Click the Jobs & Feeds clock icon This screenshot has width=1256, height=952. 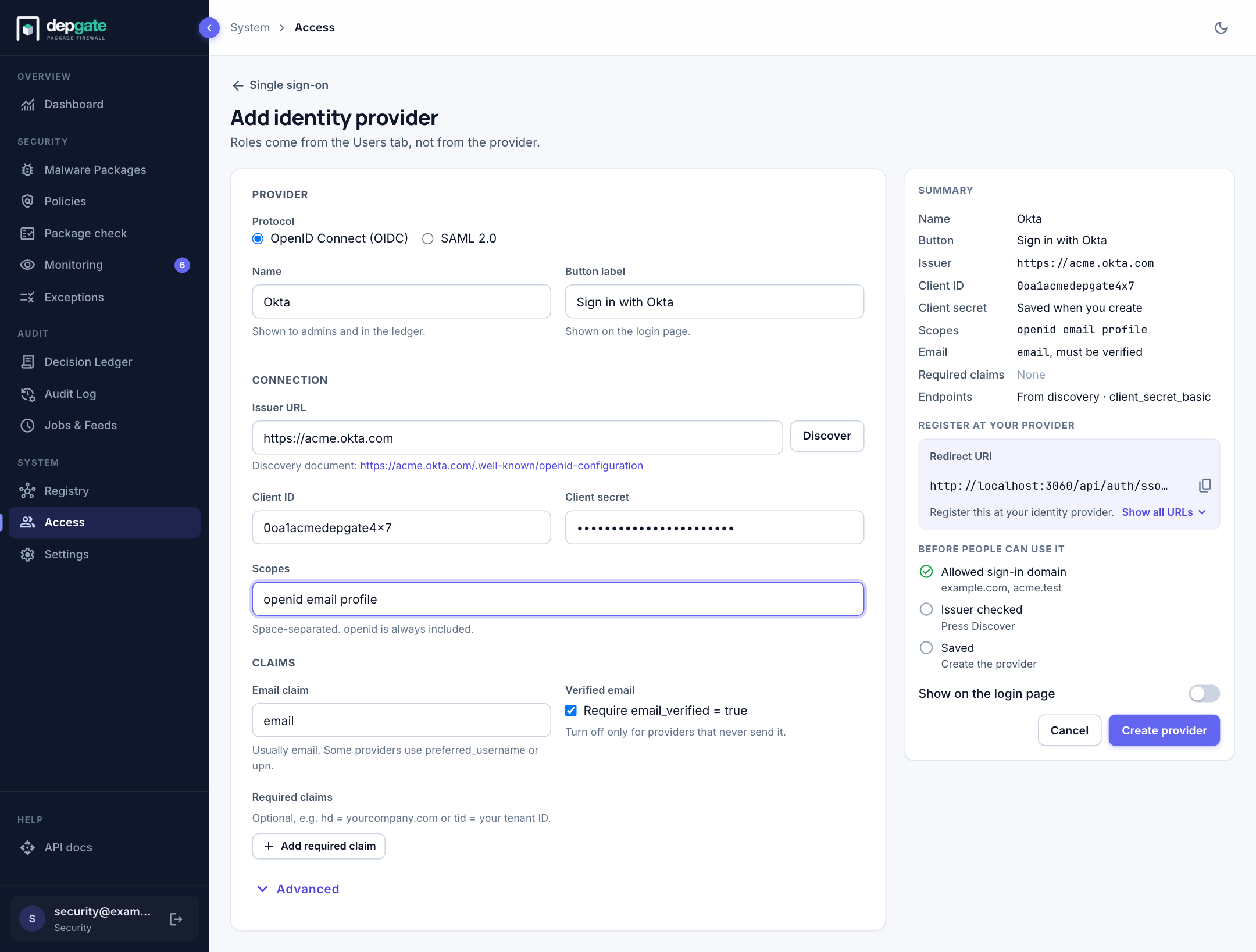(x=27, y=425)
